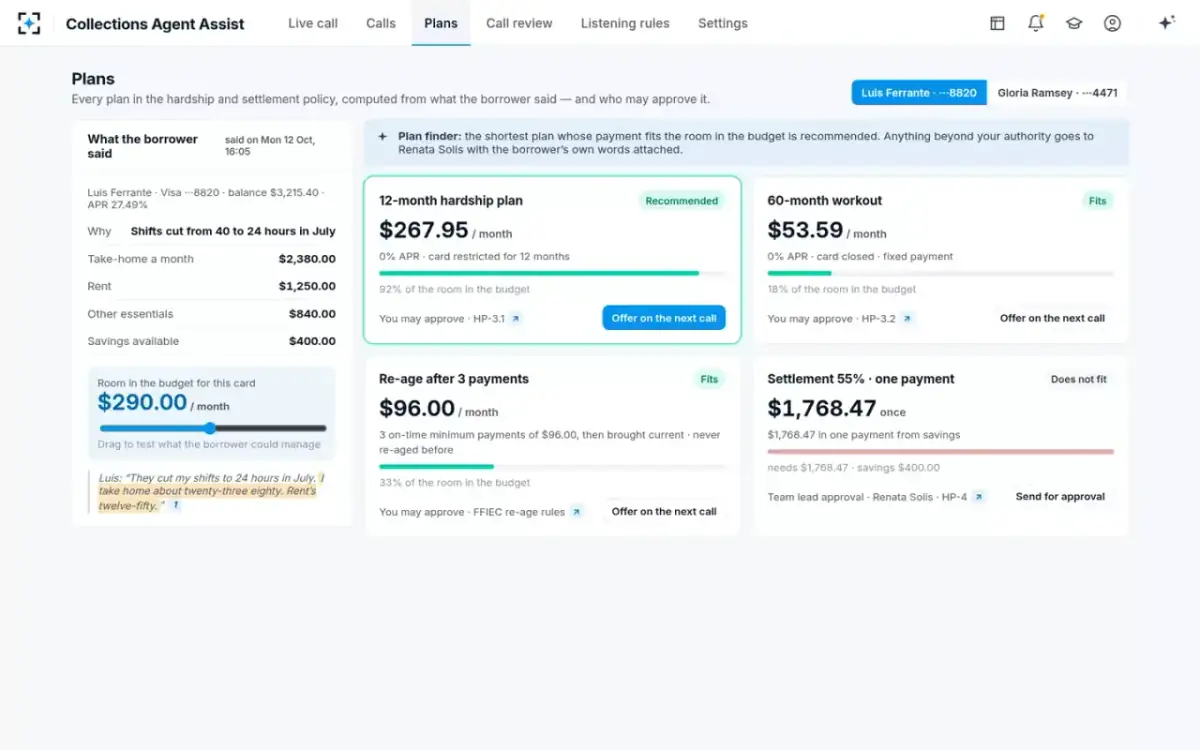
Task: Open HP-3.1 policy link arrow icon
Action: click(x=516, y=319)
